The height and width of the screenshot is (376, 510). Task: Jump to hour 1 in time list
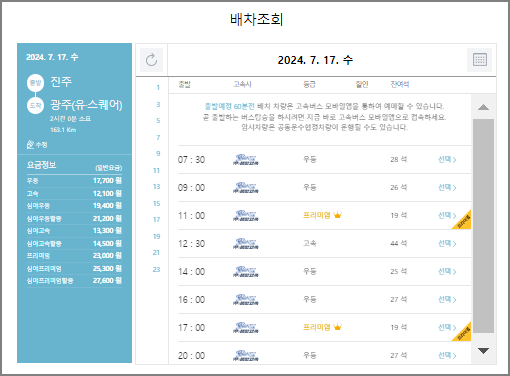[158, 88]
